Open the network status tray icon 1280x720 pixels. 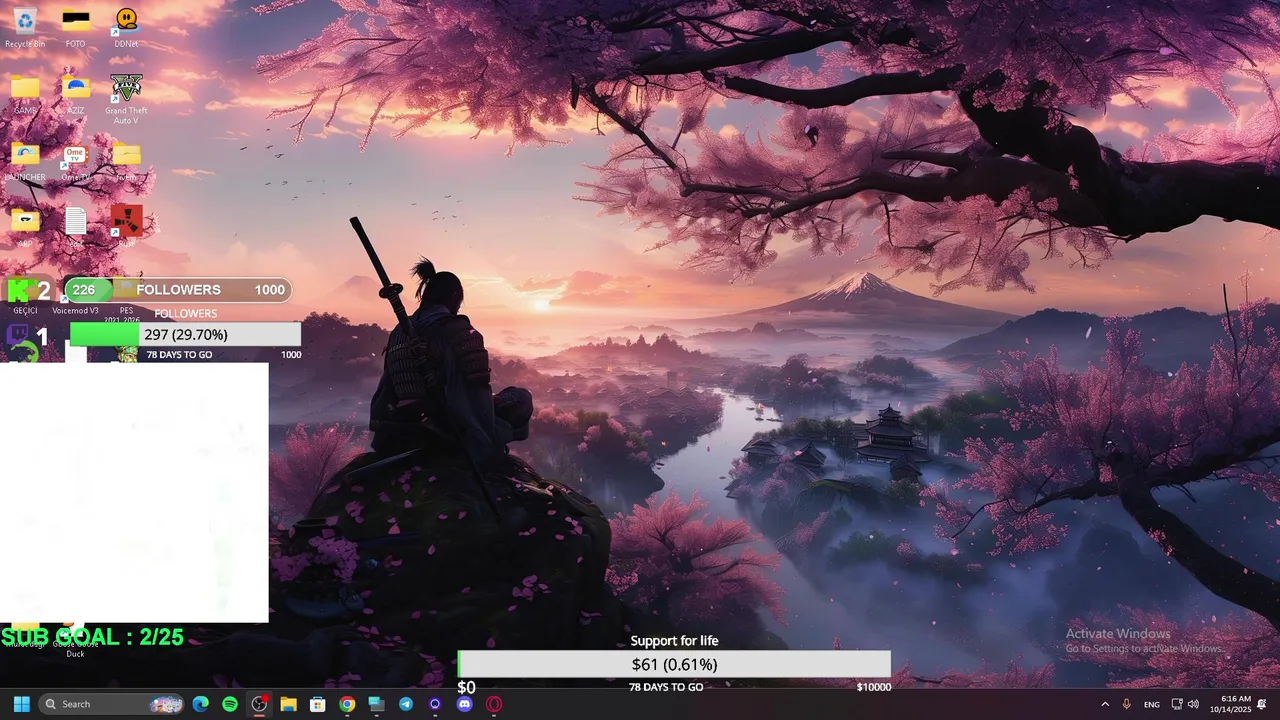pos(1177,704)
